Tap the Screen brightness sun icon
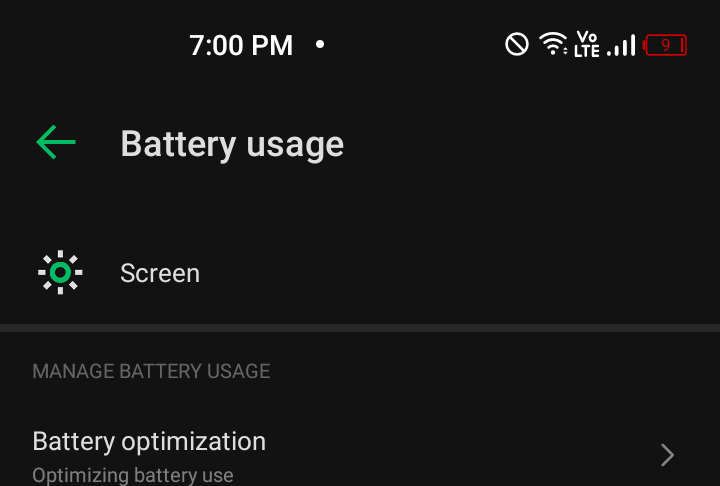This screenshot has height=486, width=720. 60,272
